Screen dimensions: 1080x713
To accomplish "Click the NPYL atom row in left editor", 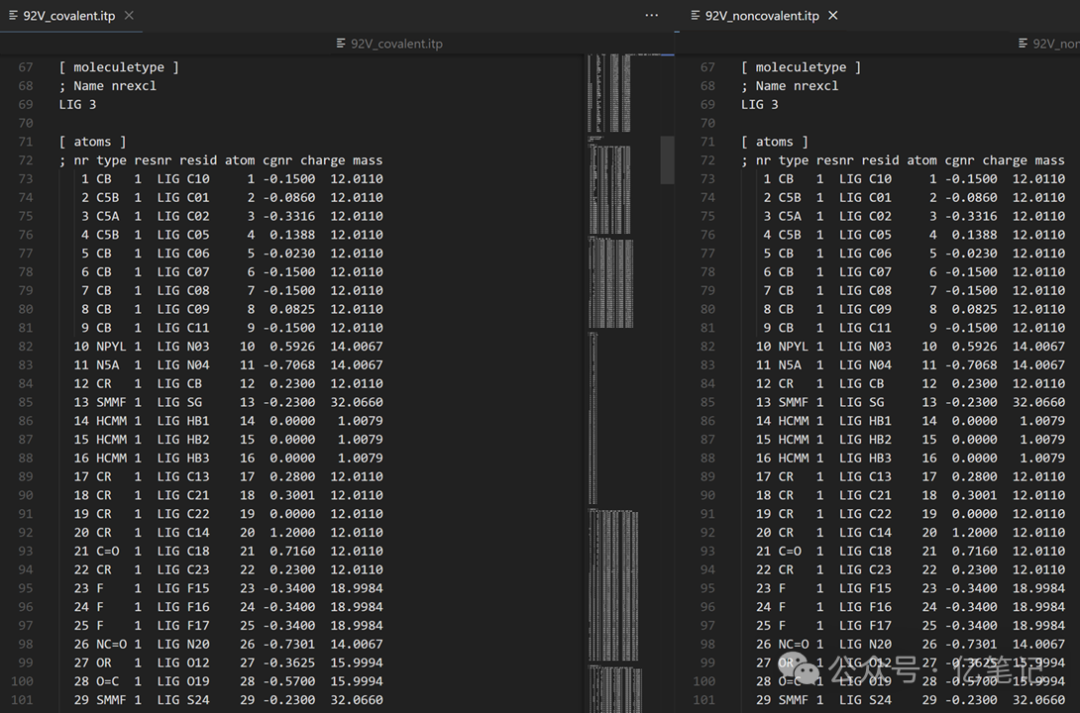I will pyautogui.click(x=228, y=346).
